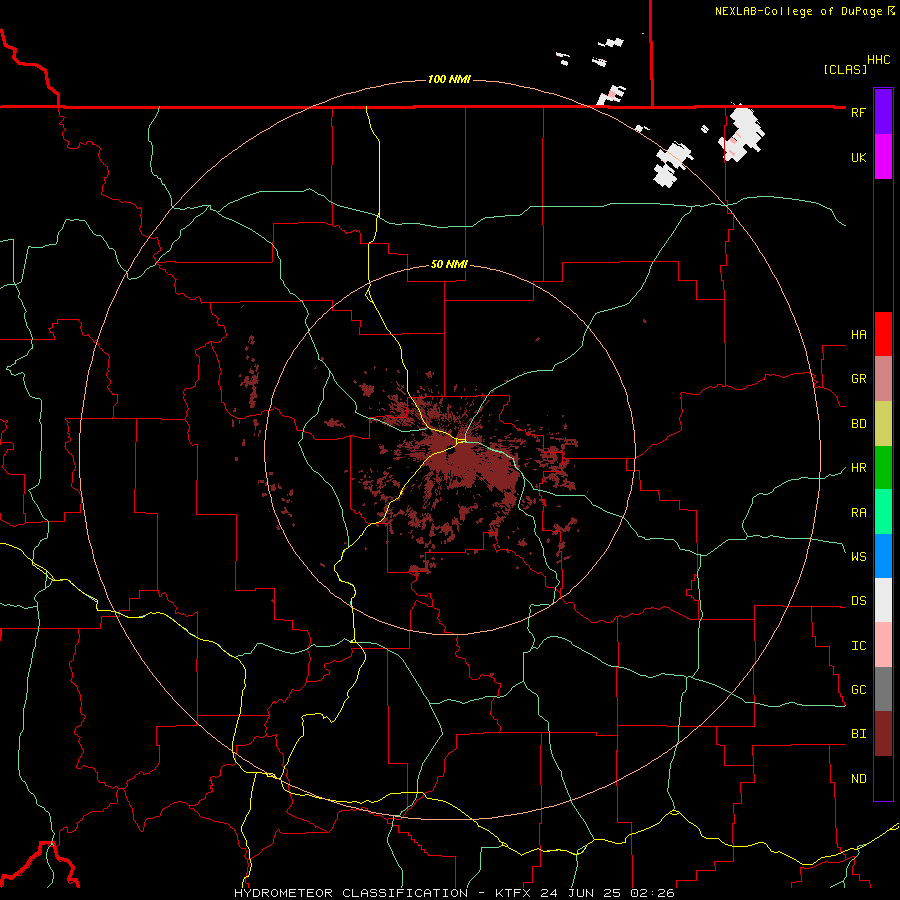Click the 'DS' legend label

[858, 600]
